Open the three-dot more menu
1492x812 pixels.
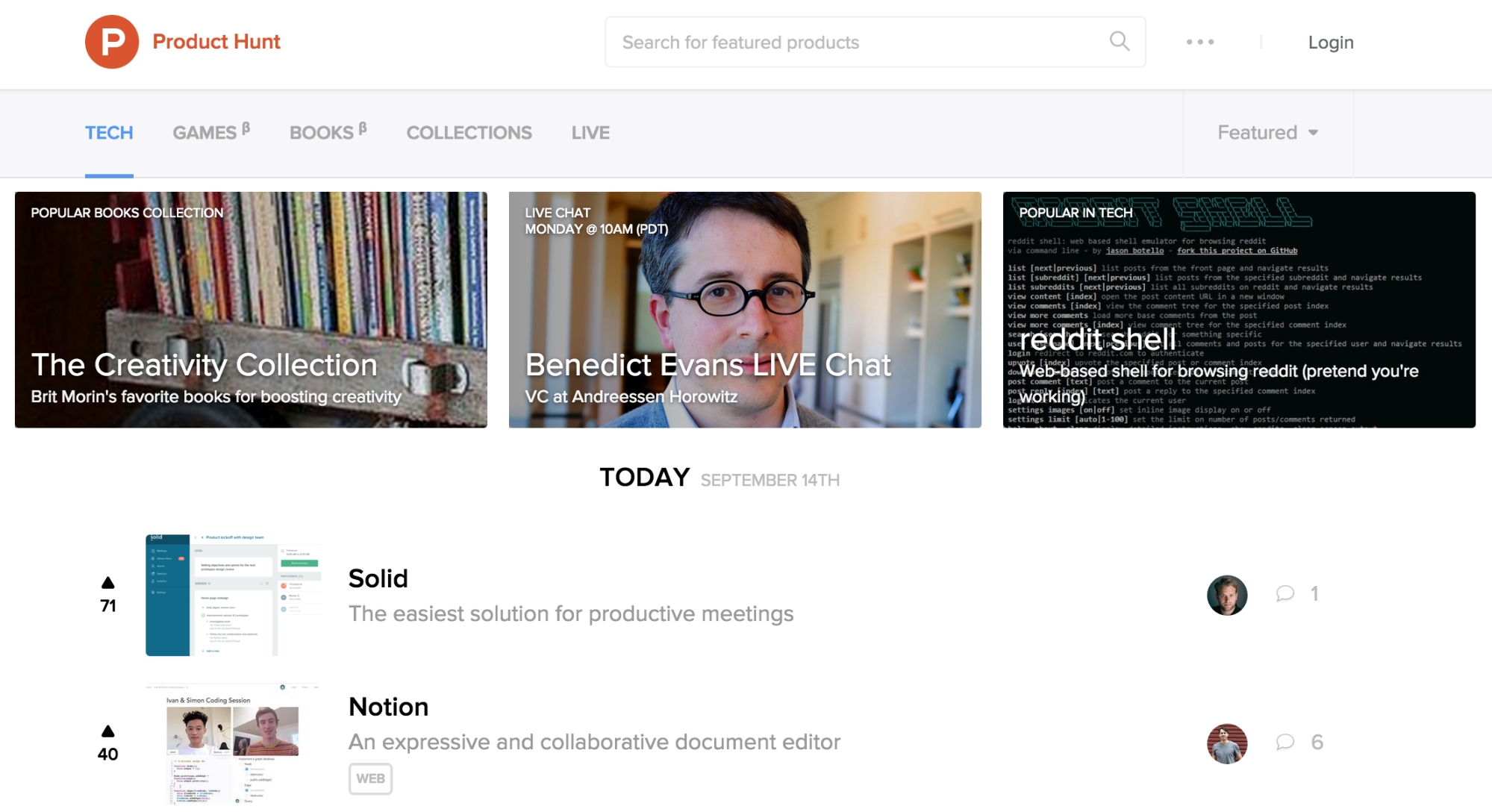click(1200, 42)
